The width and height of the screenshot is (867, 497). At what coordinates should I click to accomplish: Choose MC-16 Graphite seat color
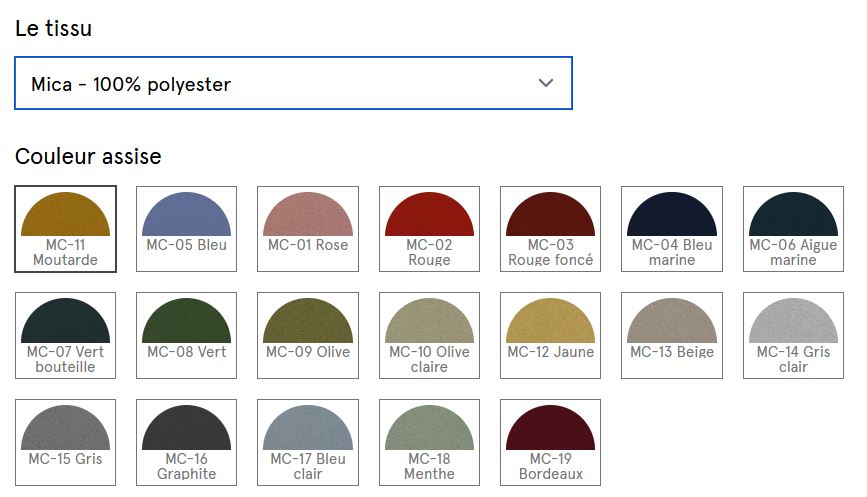(x=186, y=442)
